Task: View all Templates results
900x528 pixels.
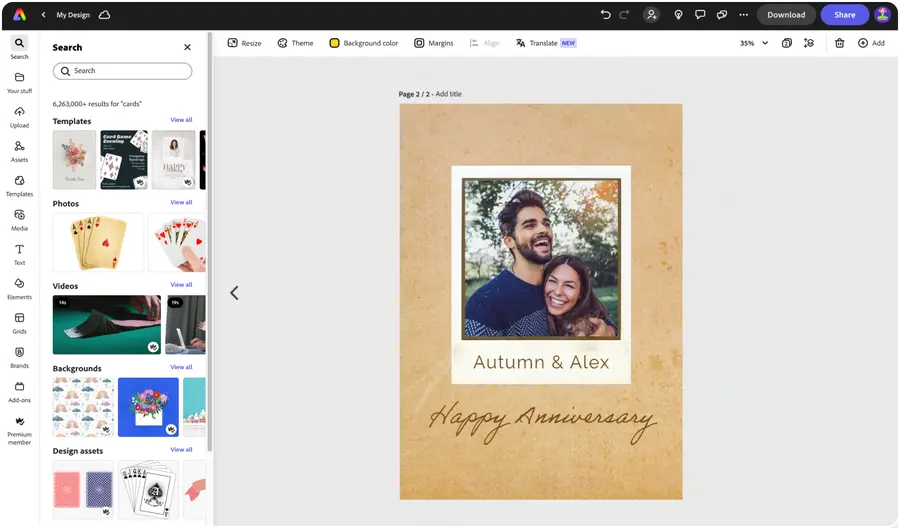Action: click(x=181, y=120)
